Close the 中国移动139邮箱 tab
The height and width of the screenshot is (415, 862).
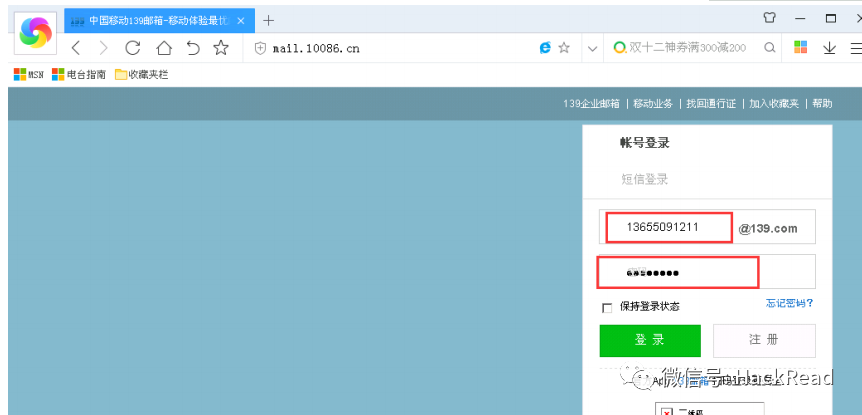point(241,21)
